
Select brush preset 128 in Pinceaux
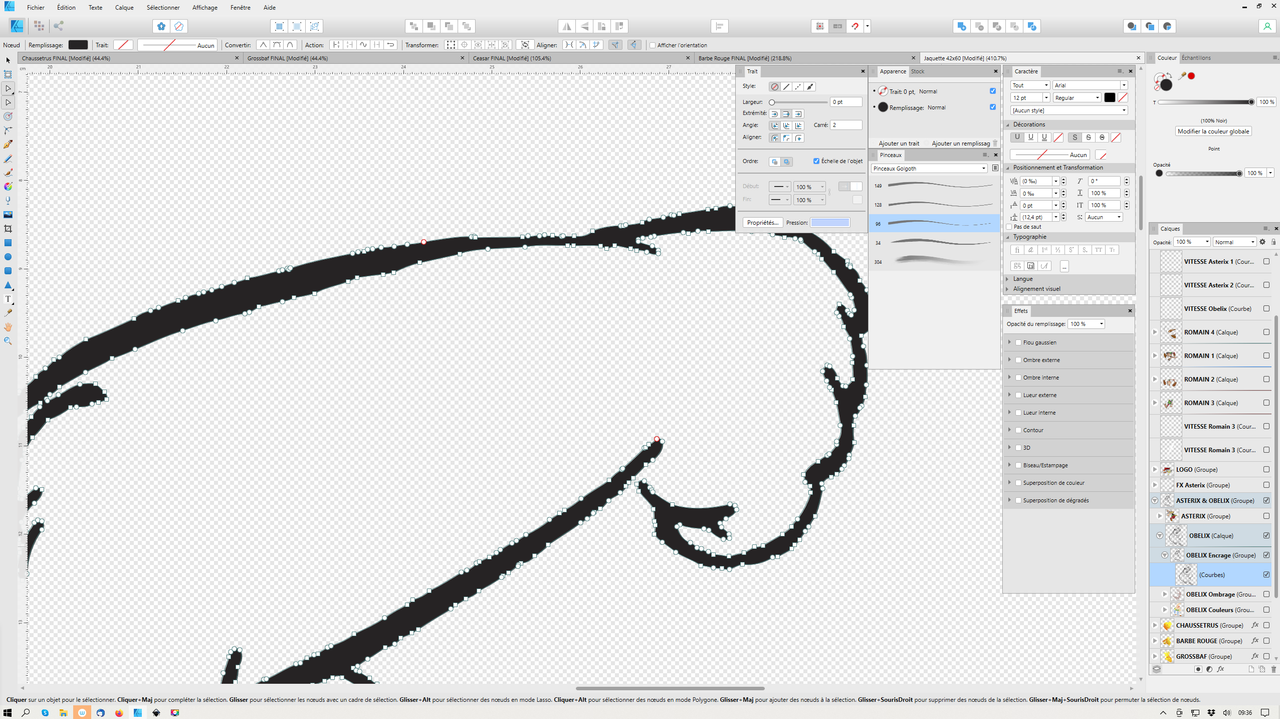point(934,204)
